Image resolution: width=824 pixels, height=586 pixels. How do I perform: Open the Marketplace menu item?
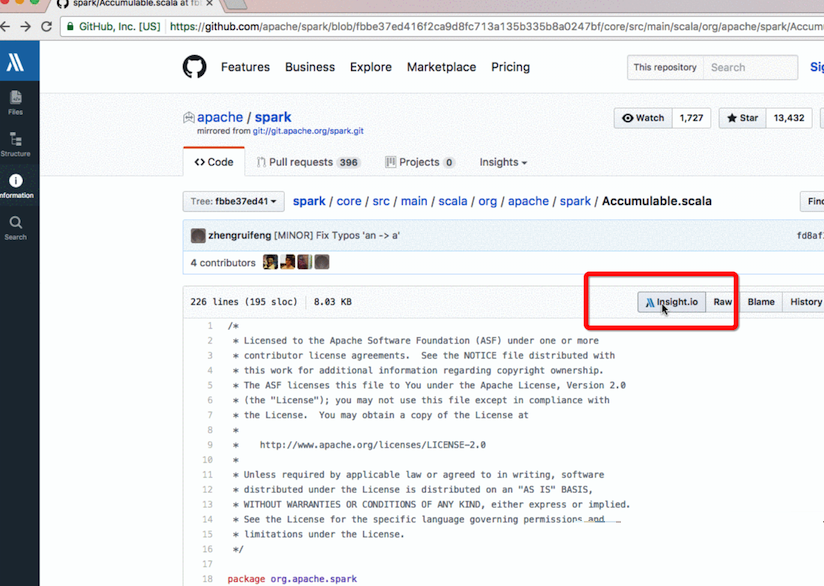[441, 67]
